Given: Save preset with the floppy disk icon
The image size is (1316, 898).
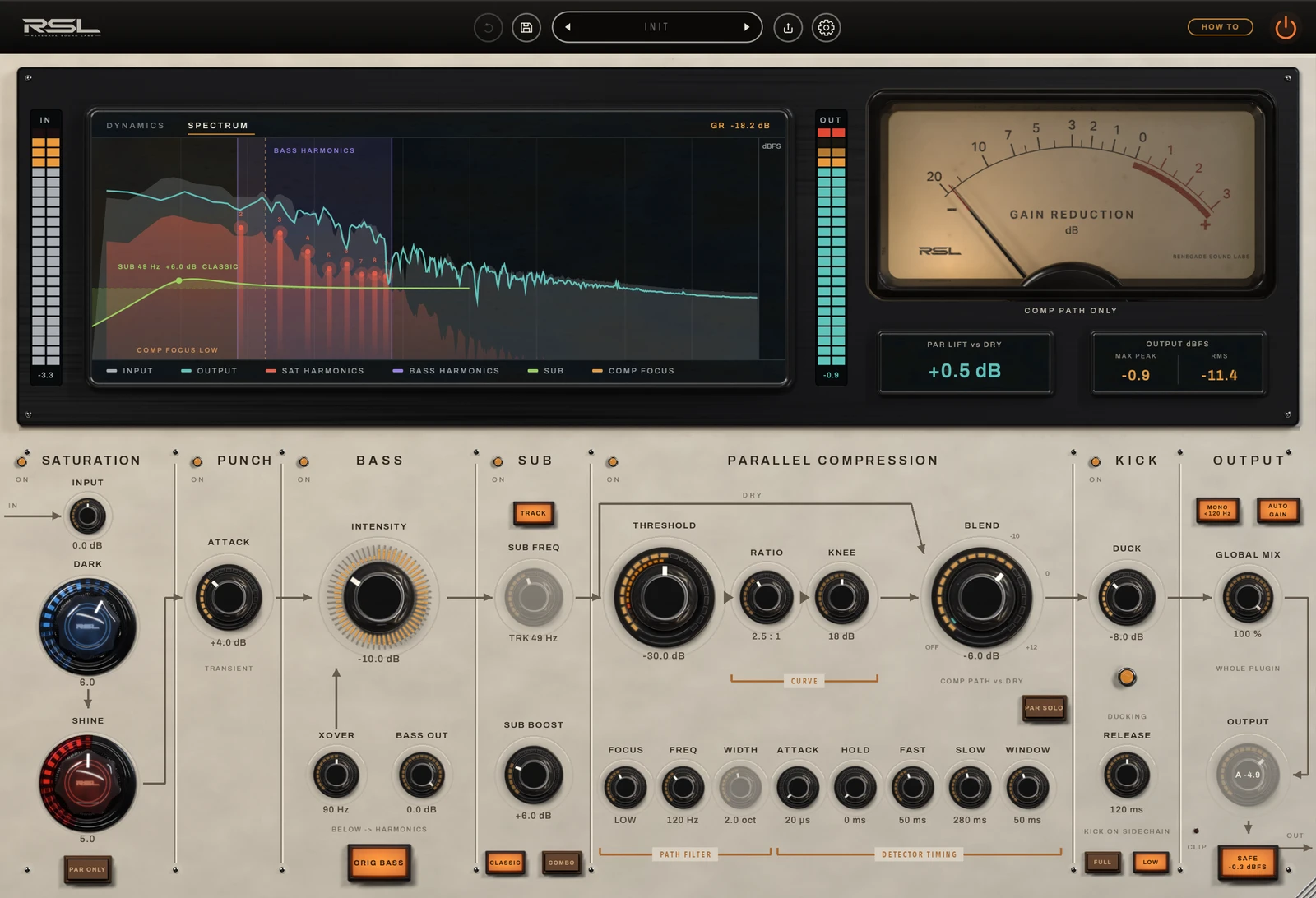Looking at the screenshot, I should [x=526, y=28].
